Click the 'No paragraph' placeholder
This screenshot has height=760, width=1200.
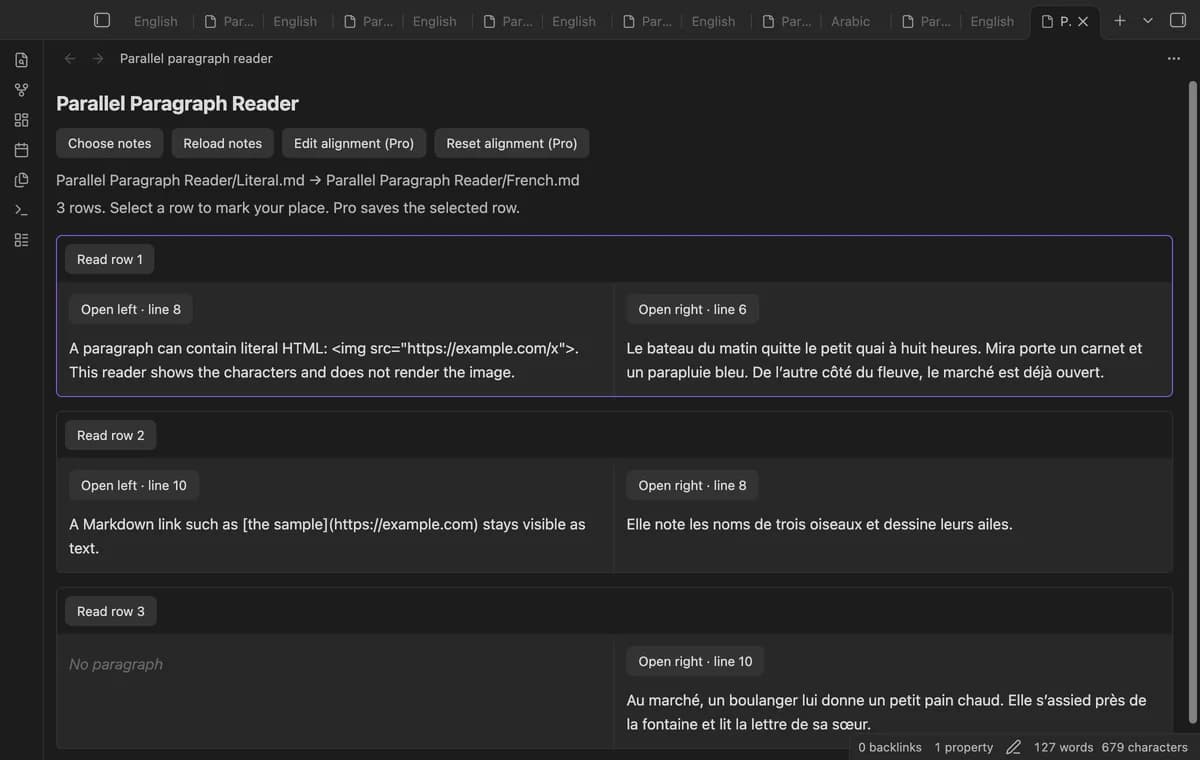[x=116, y=664]
